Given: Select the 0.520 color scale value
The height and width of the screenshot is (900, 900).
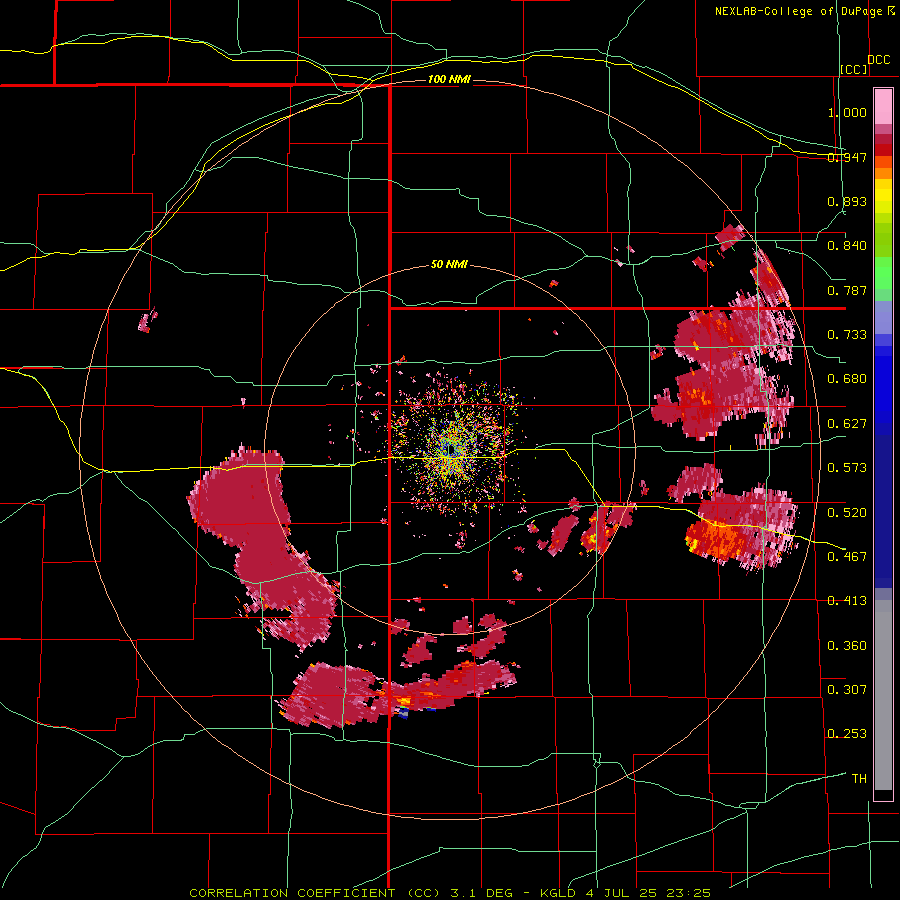Looking at the screenshot, I should tap(847, 512).
